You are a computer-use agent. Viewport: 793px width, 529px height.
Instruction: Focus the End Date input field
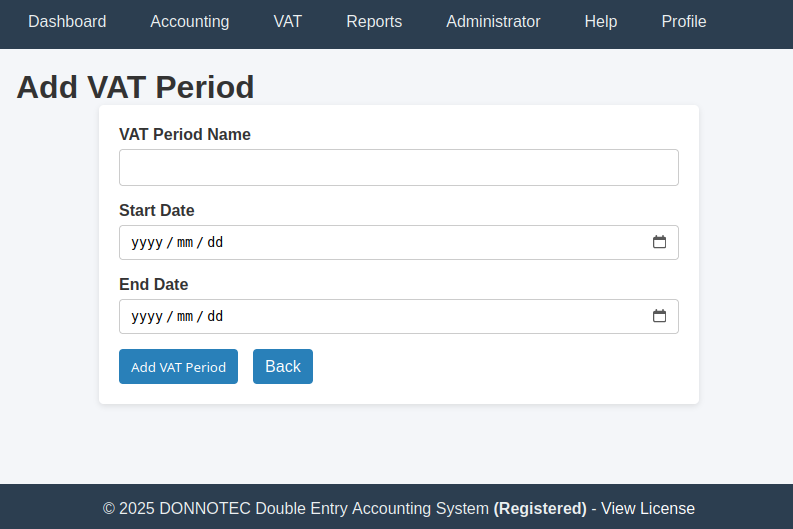tap(399, 316)
